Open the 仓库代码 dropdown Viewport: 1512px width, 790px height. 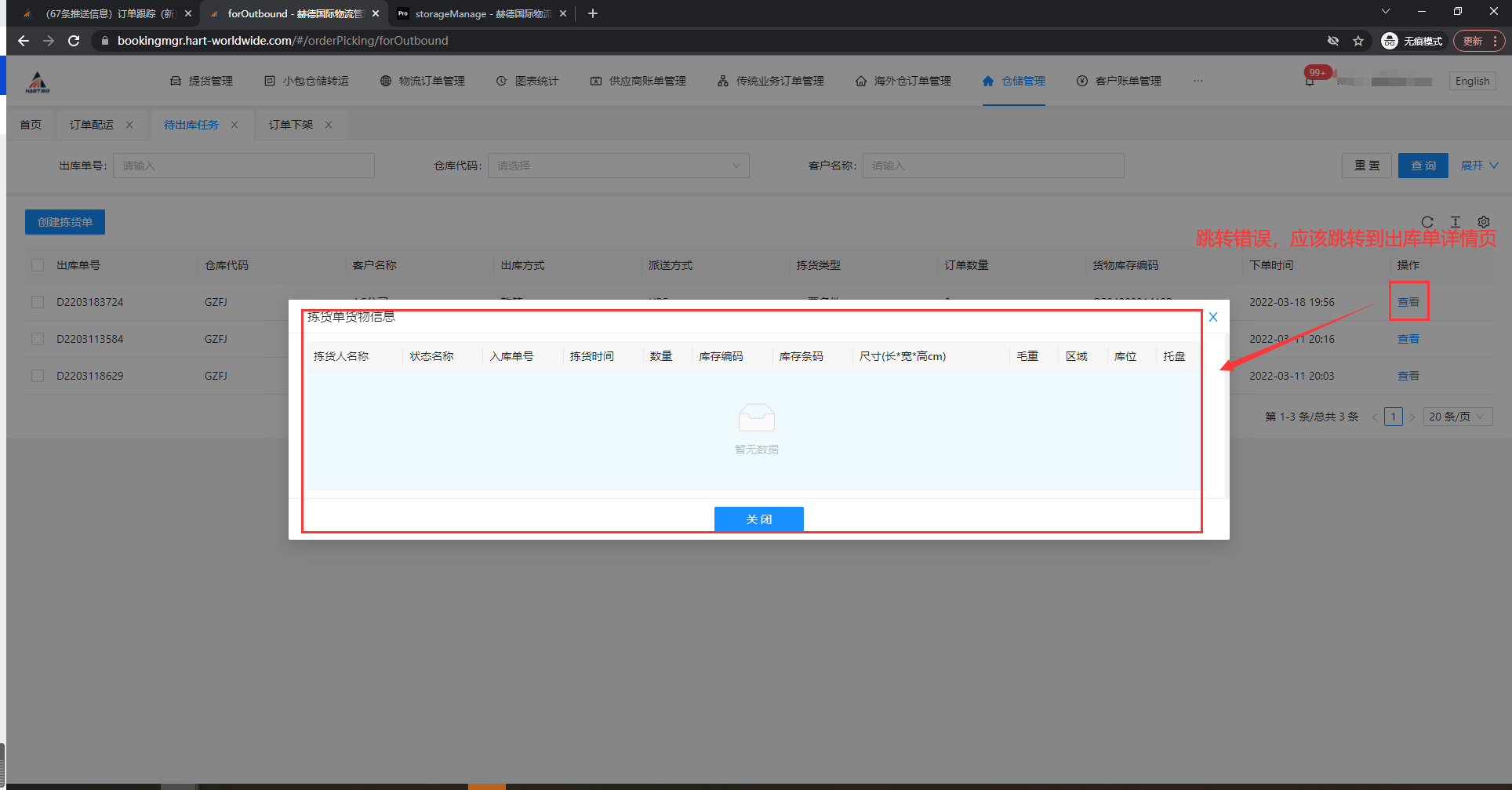point(618,166)
